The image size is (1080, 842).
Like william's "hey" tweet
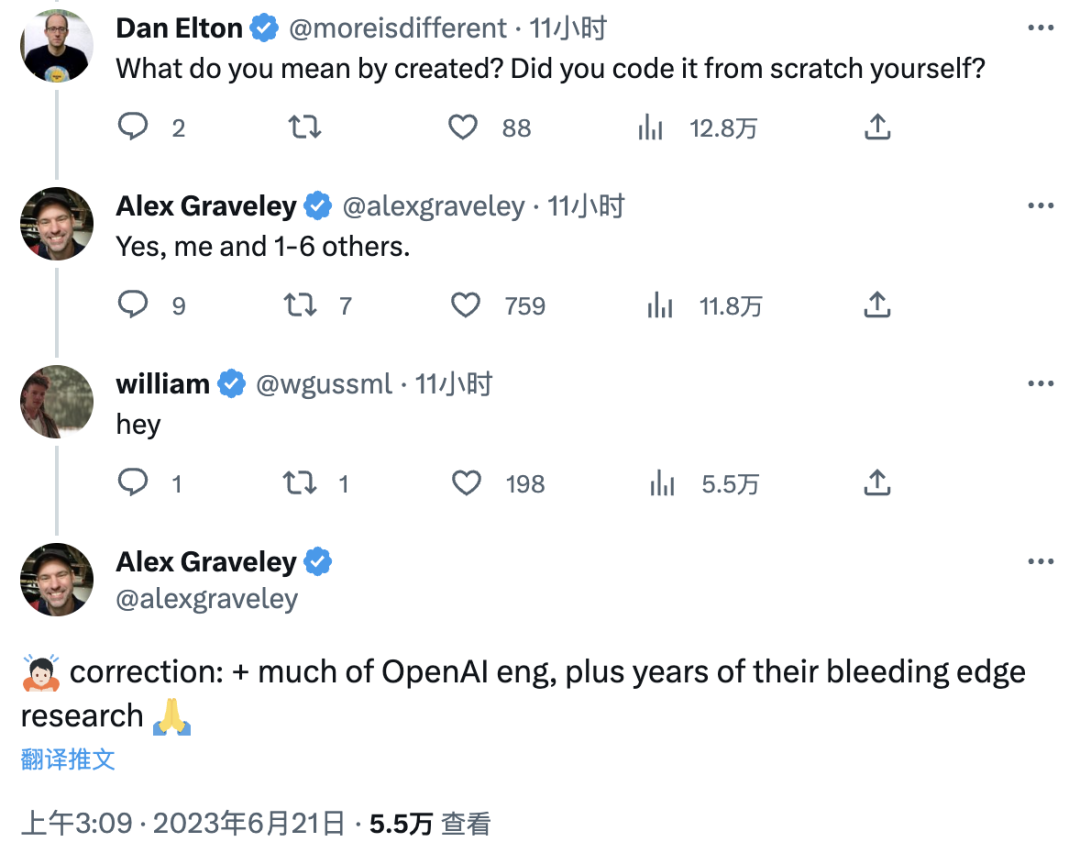pos(466,484)
